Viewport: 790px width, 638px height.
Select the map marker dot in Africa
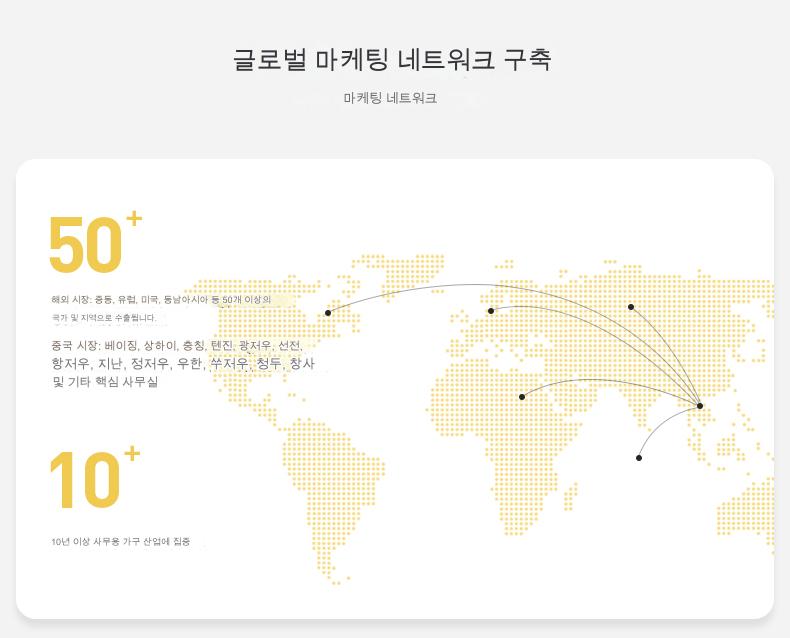tap(522, 397)
